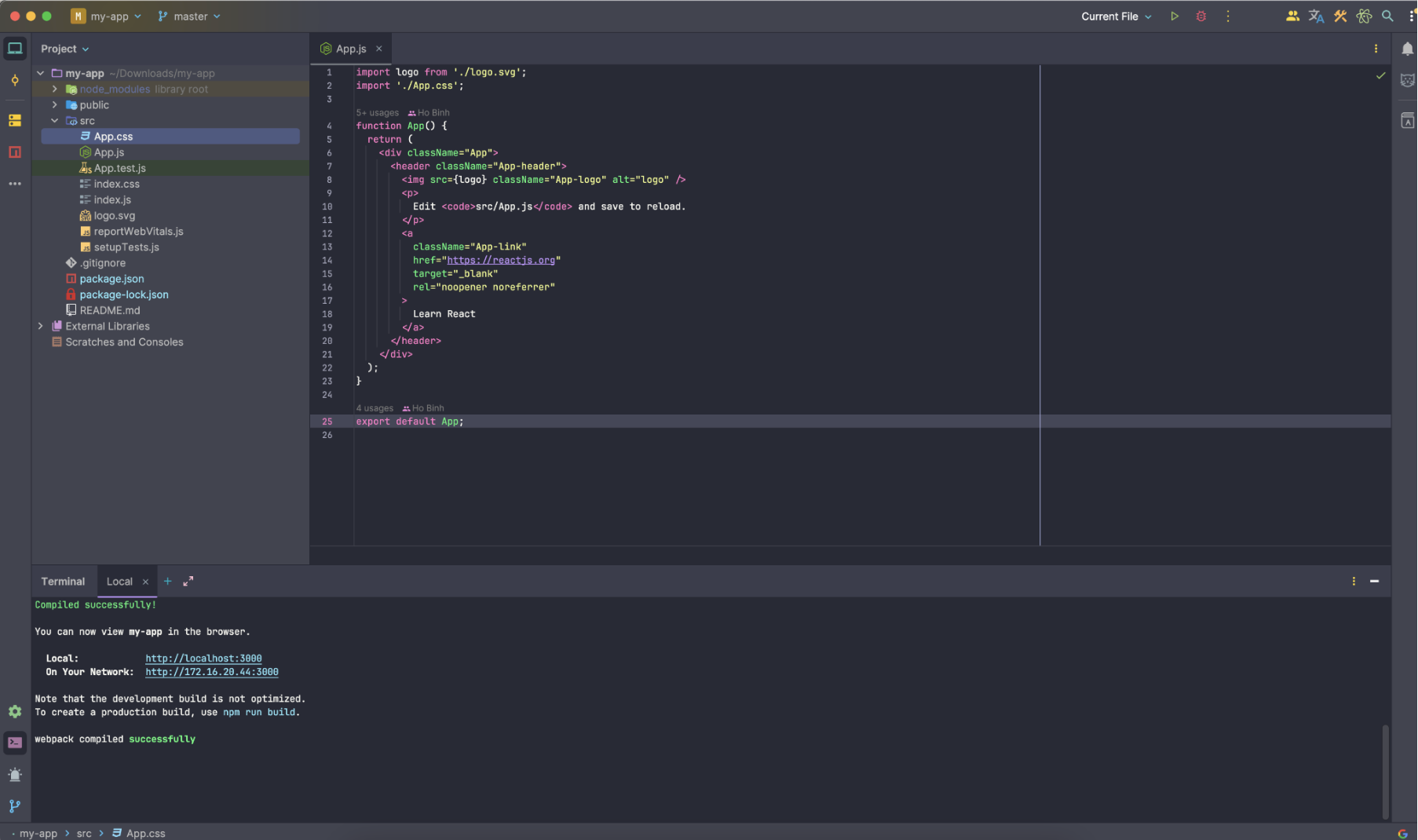Open the https://reactjs.org link in code
Viewport: 1418px width, 840px height.
point(501,261)
